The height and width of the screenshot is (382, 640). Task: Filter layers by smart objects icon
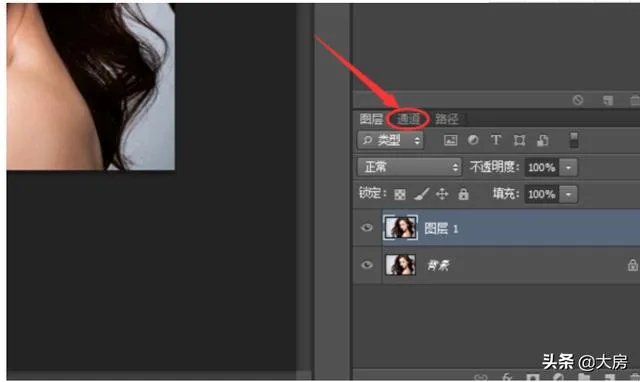[542, 140]
